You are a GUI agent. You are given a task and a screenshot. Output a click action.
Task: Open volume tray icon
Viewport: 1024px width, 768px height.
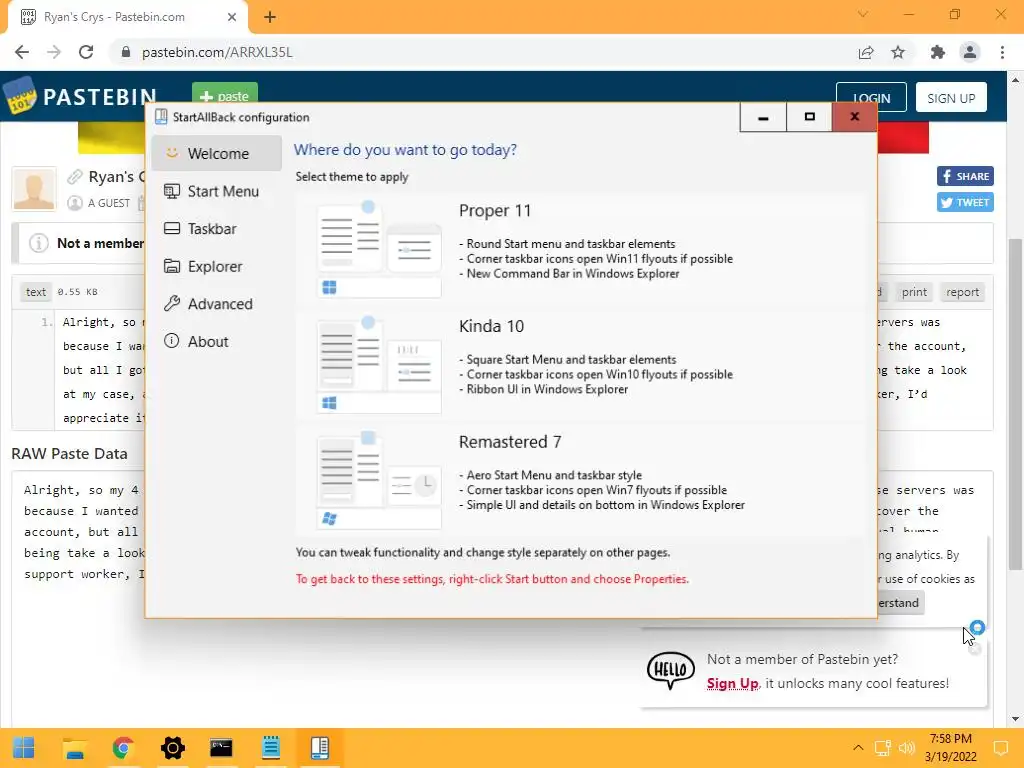click(x=906, y=748)
